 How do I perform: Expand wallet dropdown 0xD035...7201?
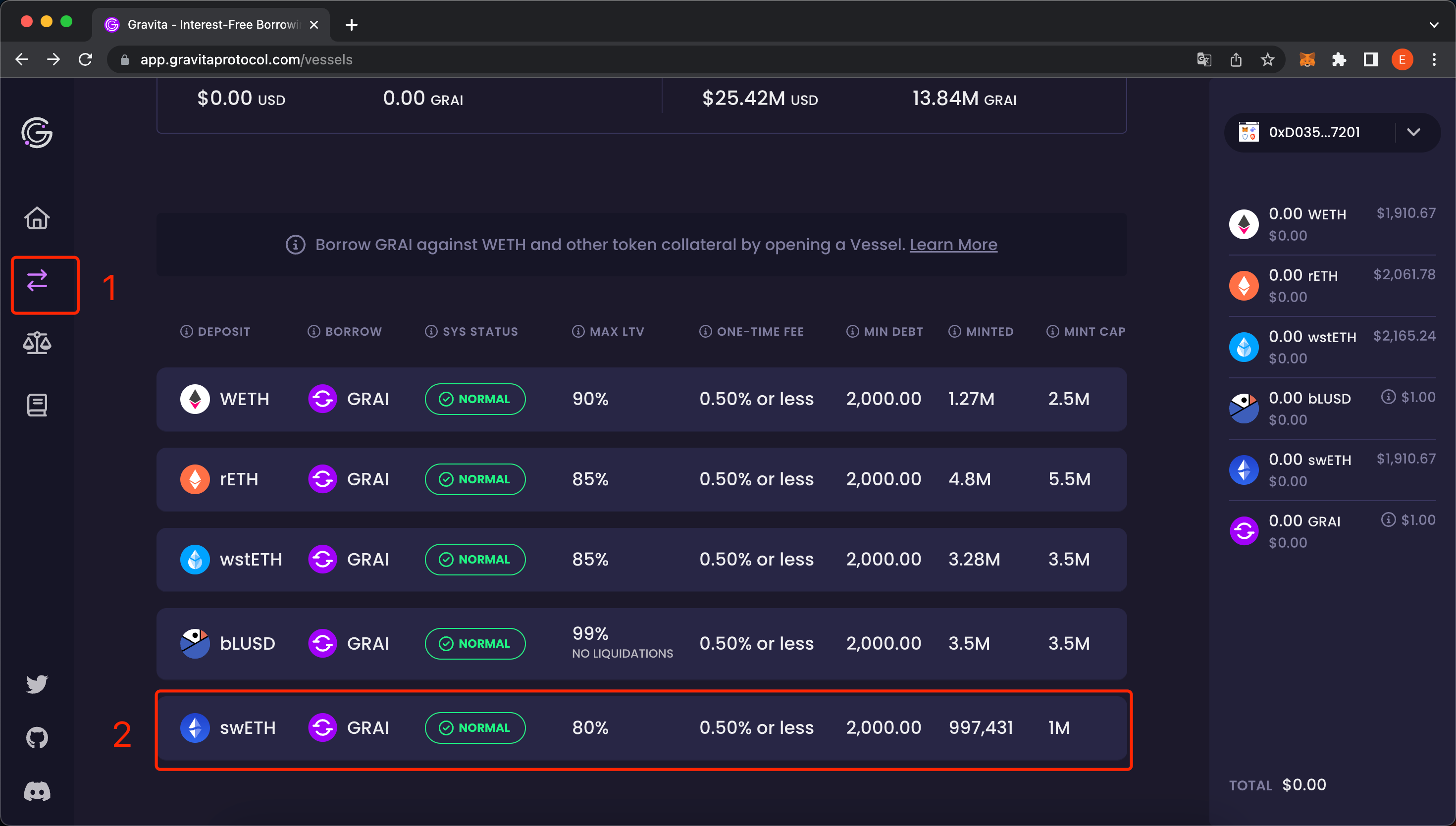(x=1413, y=132)
